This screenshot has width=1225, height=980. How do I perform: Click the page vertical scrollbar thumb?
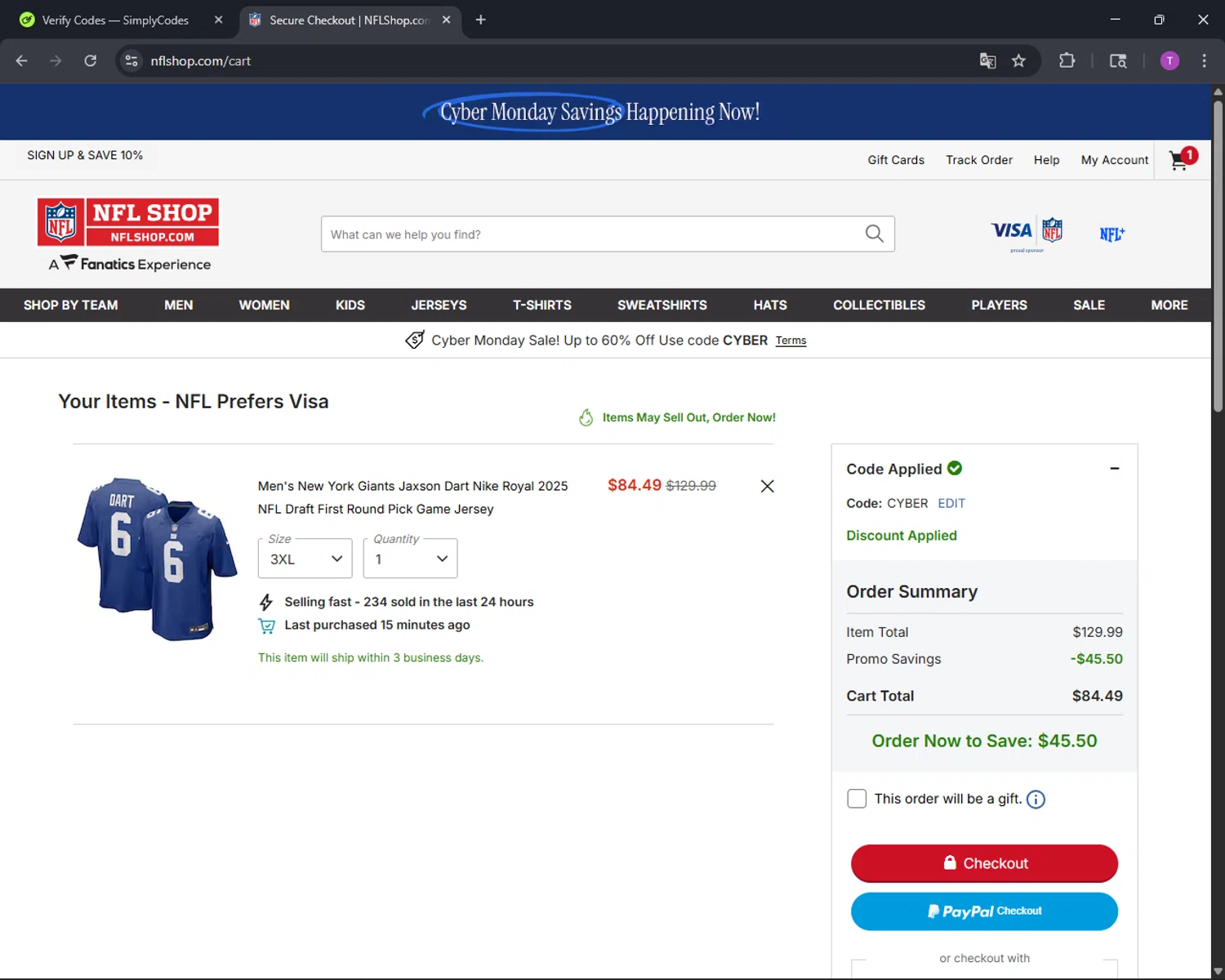coord(1218,255)
